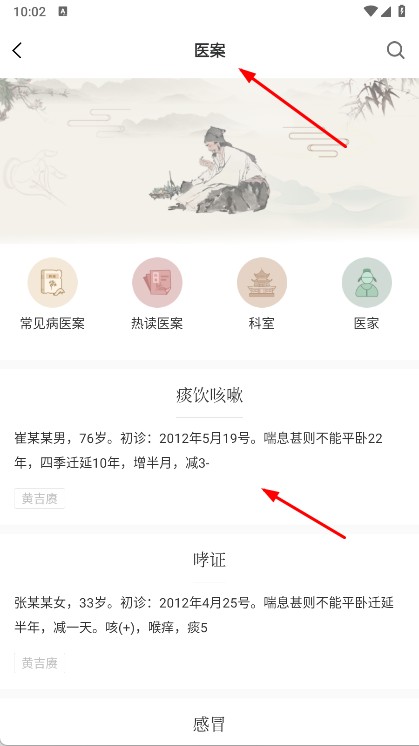Tap the 科室 label text

(x=262, y=324)
